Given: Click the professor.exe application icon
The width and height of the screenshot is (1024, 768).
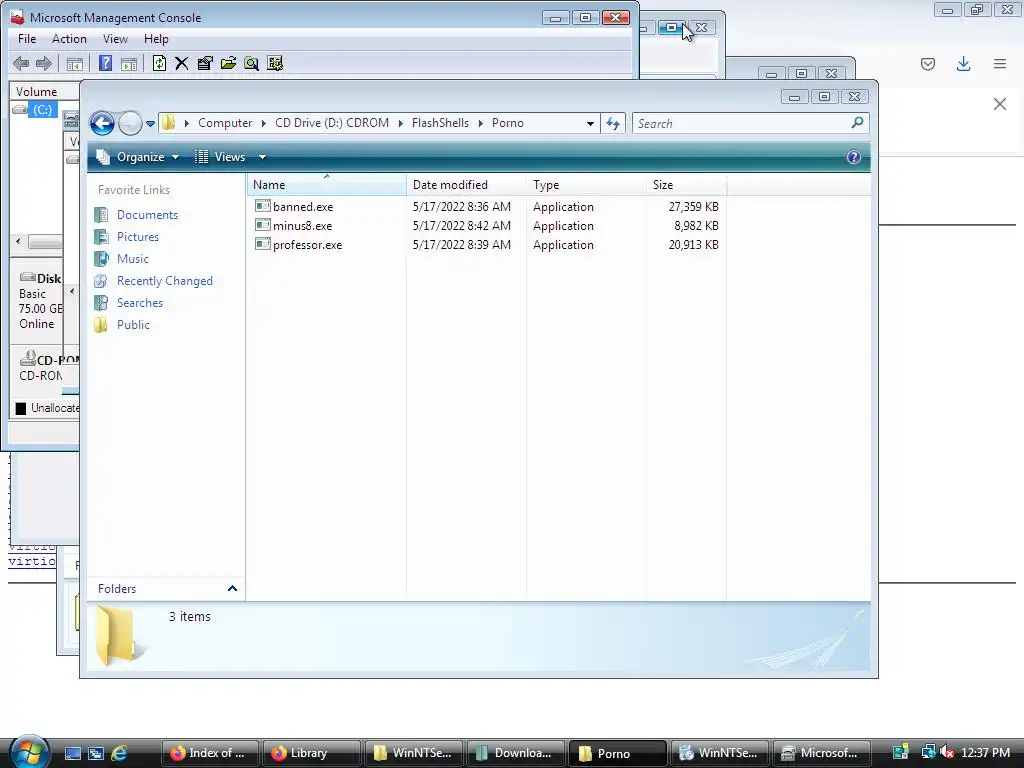Looking at the screenshot, I should tap(263, 244).
